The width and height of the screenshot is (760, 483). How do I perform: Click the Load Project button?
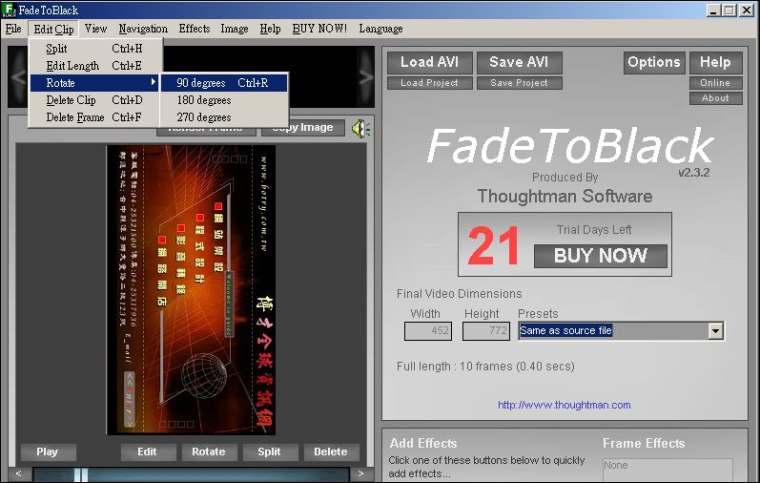[x=429, y=83]
